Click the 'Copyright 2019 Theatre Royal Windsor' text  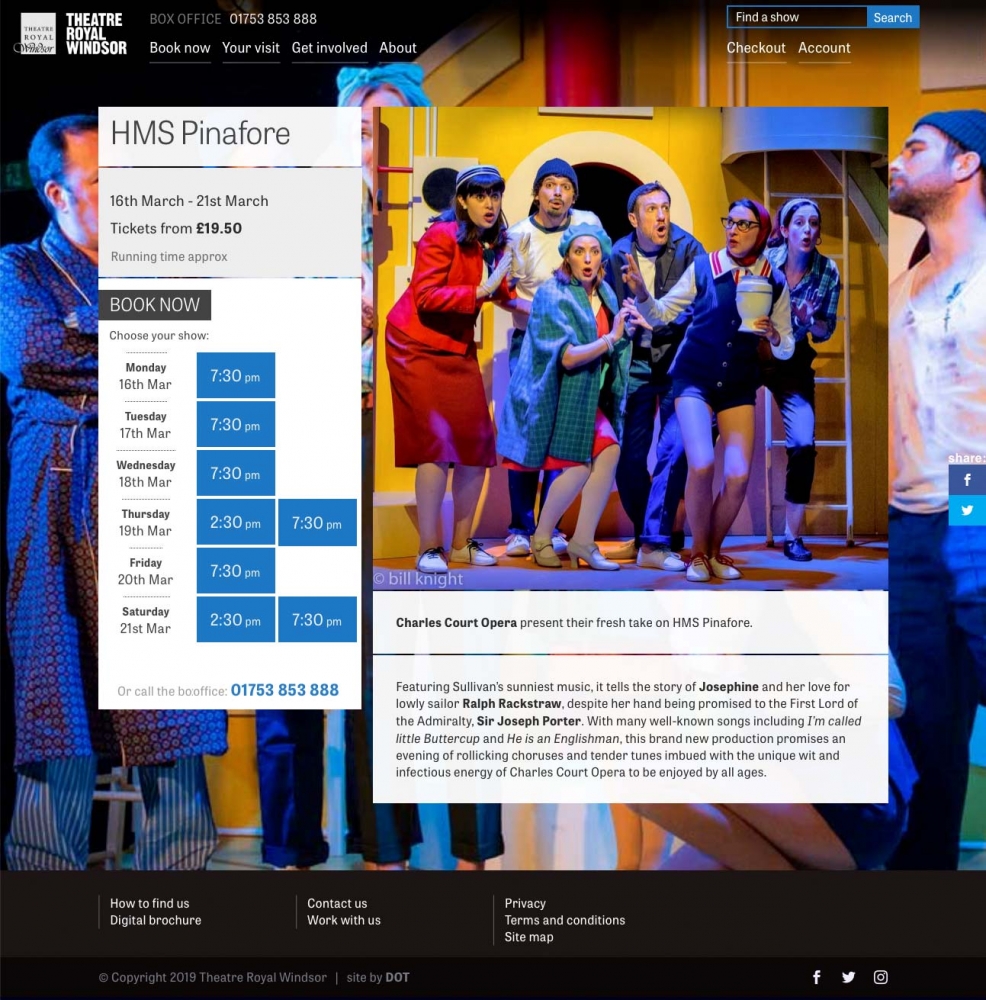coord(212,977)
